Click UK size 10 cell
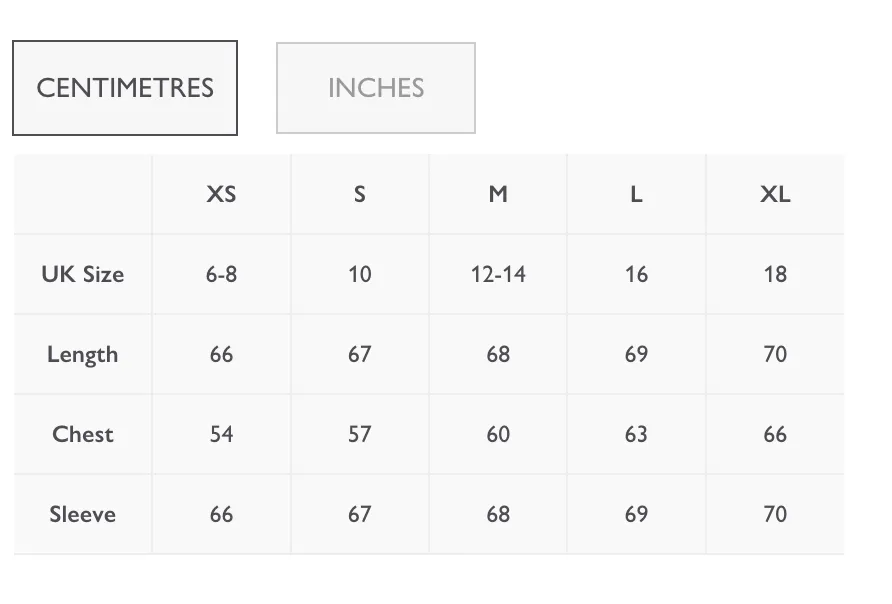Viewport: 892px width, 604px height. (x=360, y=274)
